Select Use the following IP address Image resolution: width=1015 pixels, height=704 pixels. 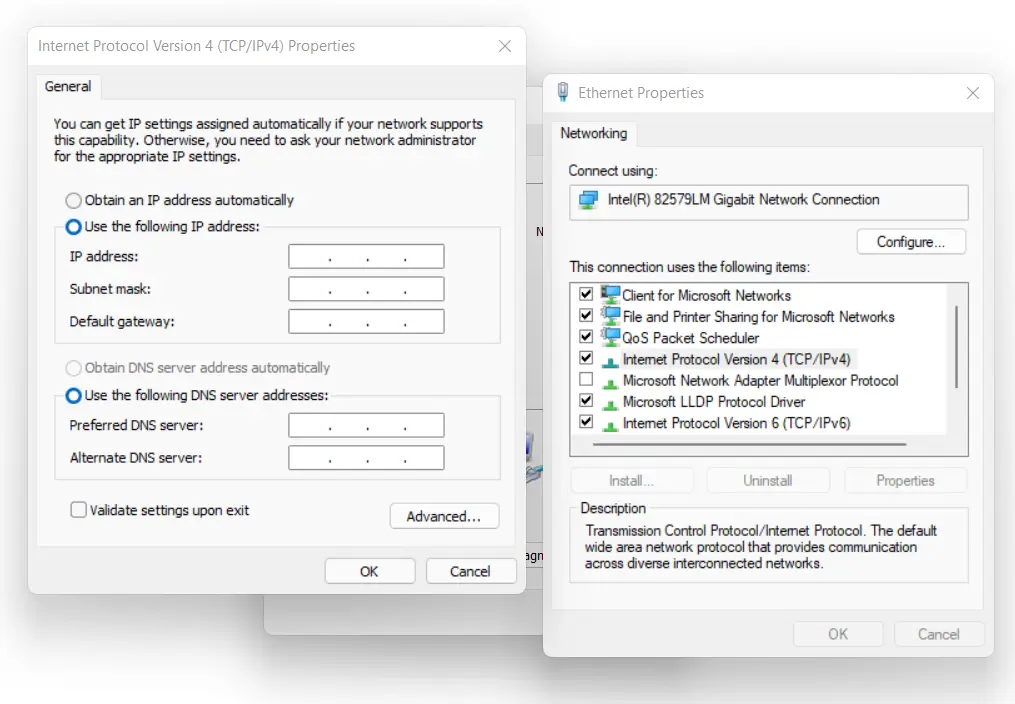tap(74, 227)
